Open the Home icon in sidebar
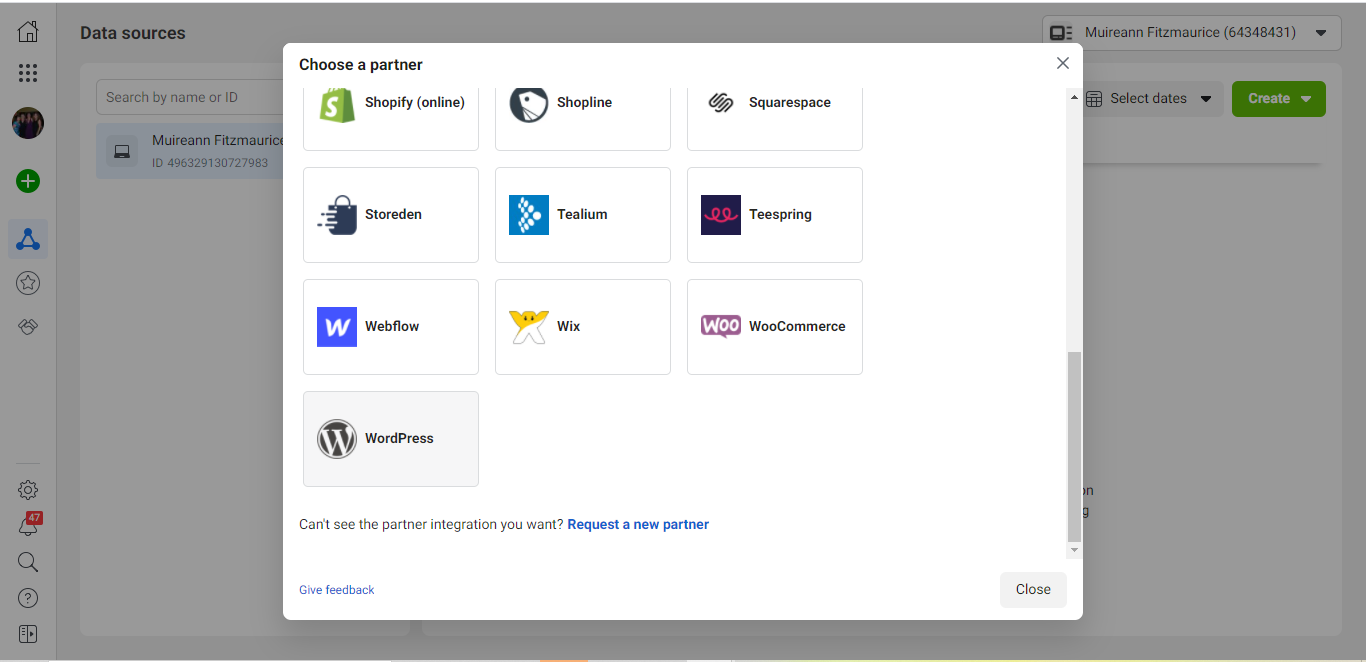Image resolution: width=1366 pixels, height=662 pixels. (28, 32)
